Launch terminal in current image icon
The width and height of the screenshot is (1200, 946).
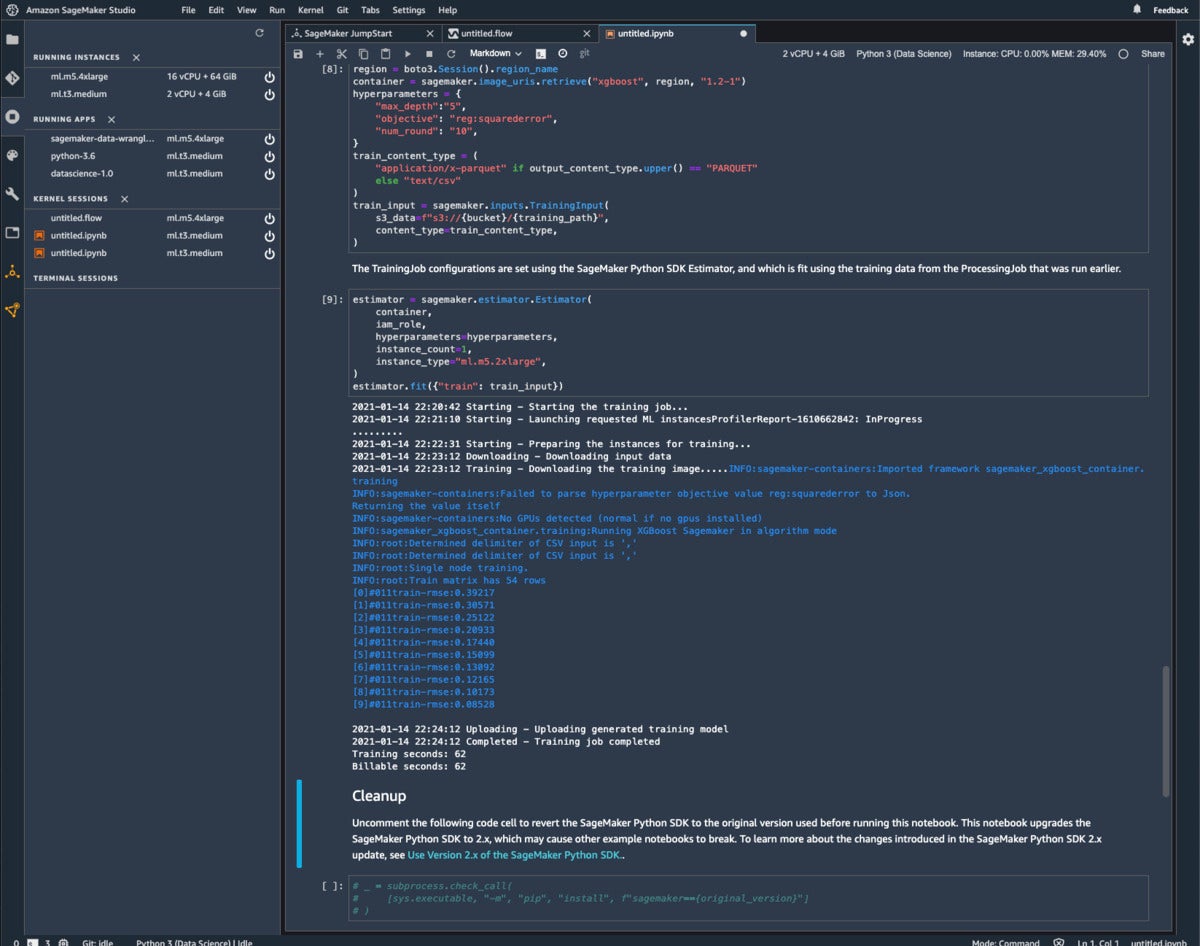pyautogui.click(x=541, y=53)
